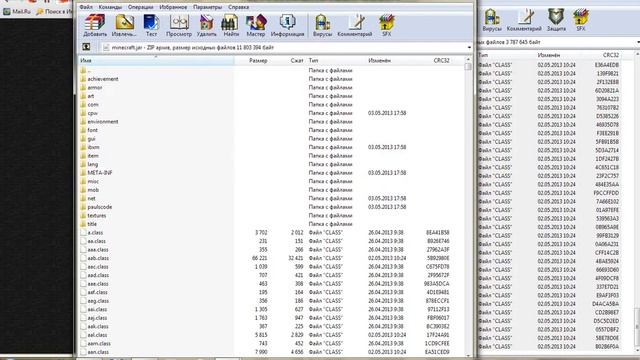Image resolution: width=640 pixels, height=360 pixels.
Task: Click the folder icon of the META-INF row
Action: point(83,173)
